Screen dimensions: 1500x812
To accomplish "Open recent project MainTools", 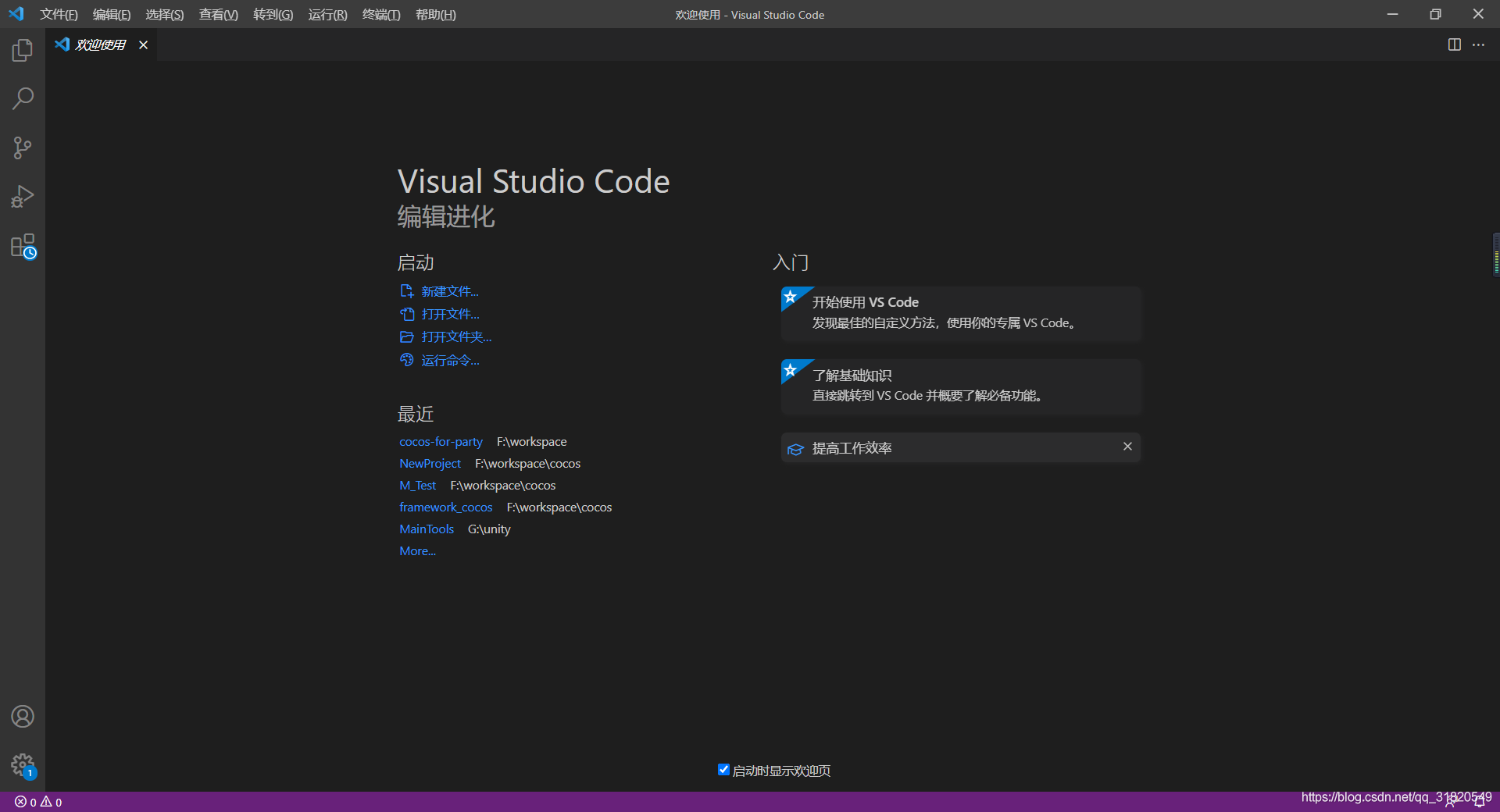I will pos(427,529).
